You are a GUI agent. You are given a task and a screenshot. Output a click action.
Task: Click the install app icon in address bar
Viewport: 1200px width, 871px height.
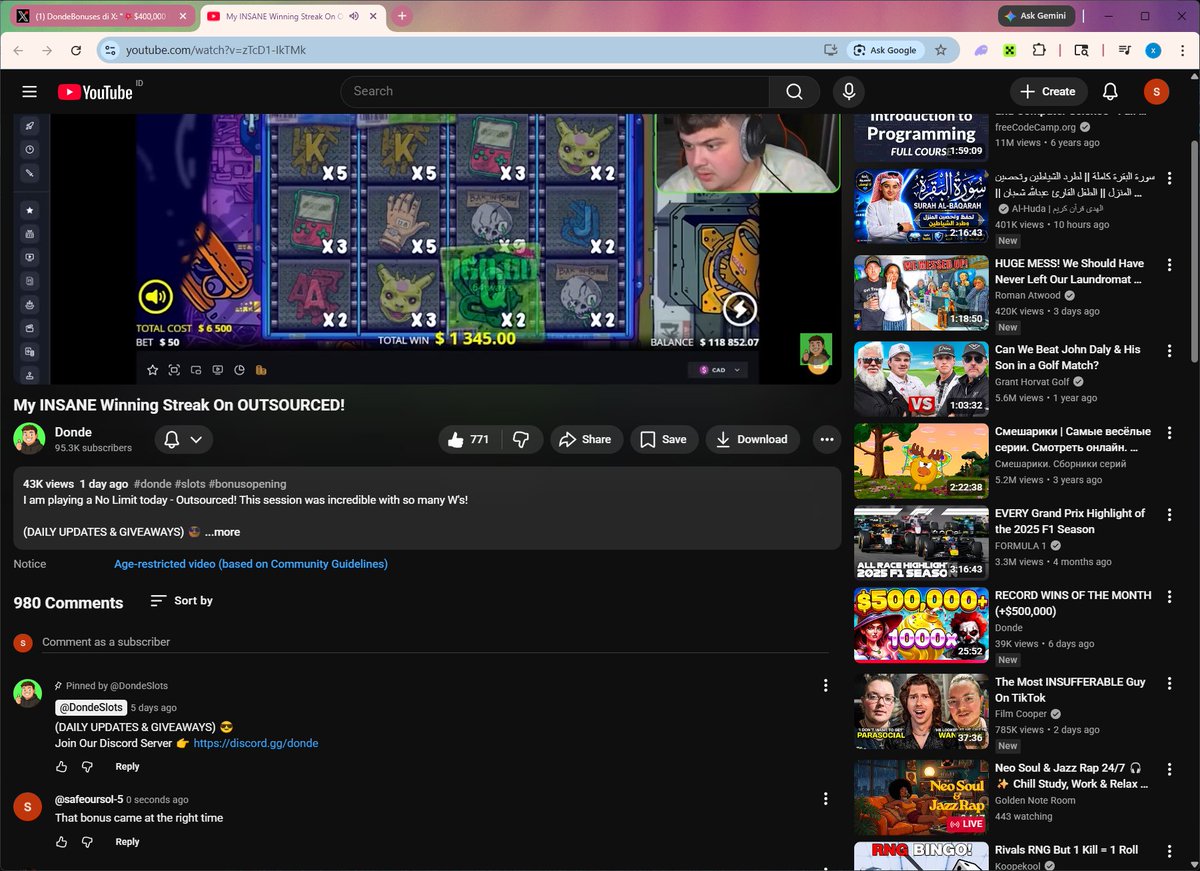point(830,50)
